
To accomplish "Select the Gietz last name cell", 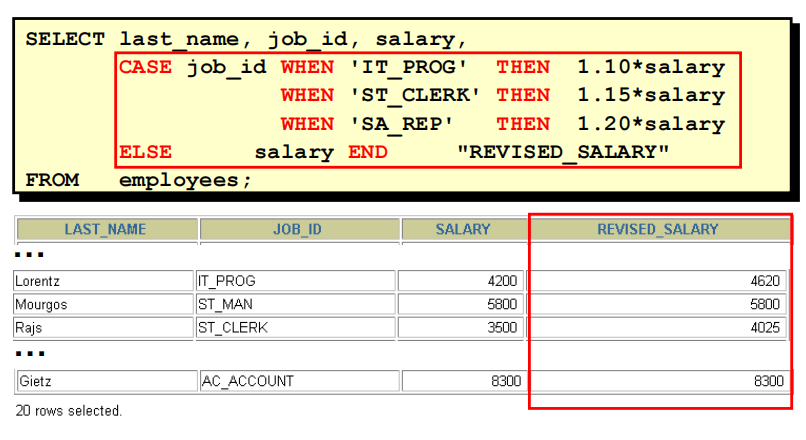I will [107, 381].
